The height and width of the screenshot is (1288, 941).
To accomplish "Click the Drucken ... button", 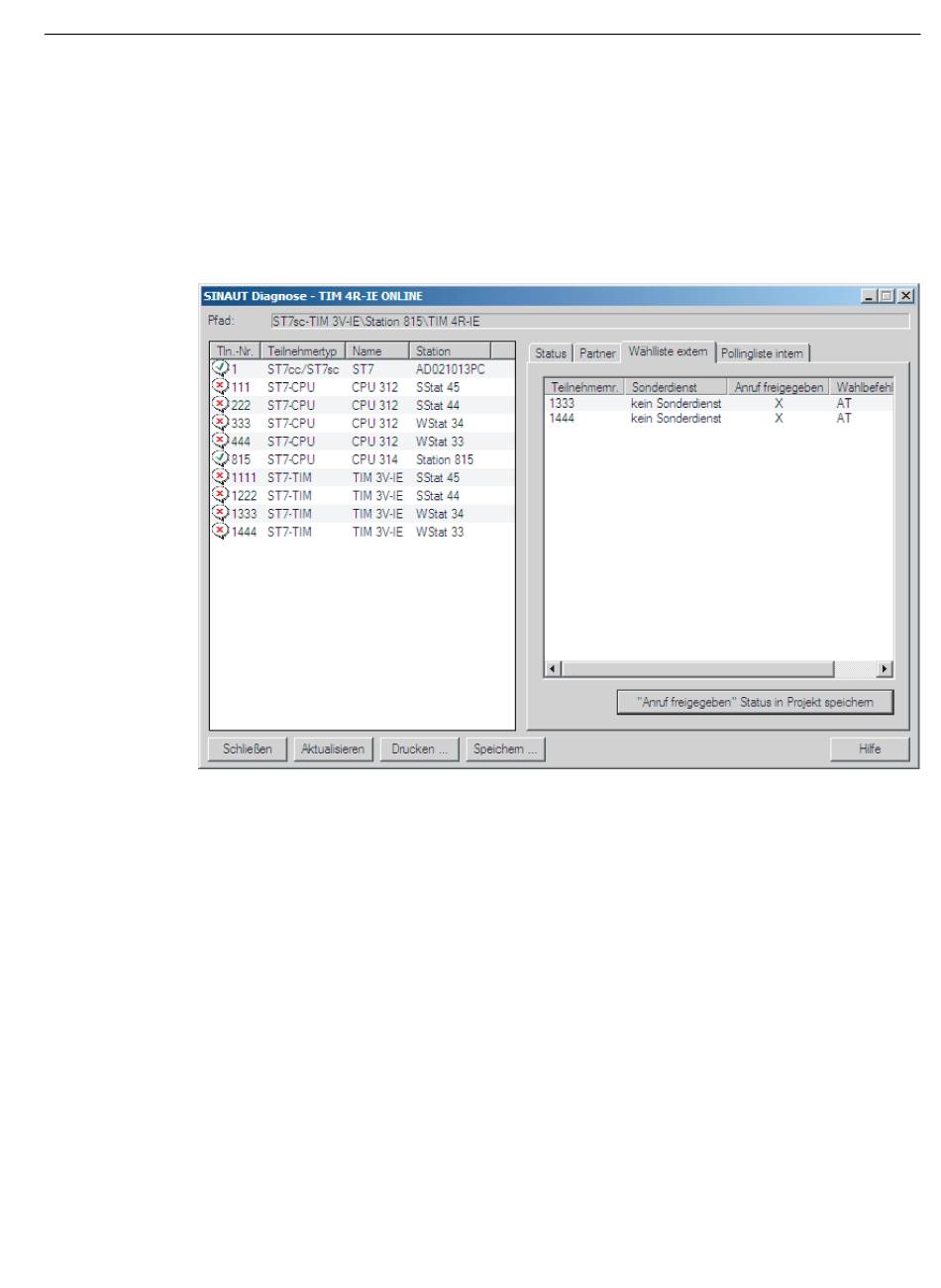I will (x=419, y=749).
